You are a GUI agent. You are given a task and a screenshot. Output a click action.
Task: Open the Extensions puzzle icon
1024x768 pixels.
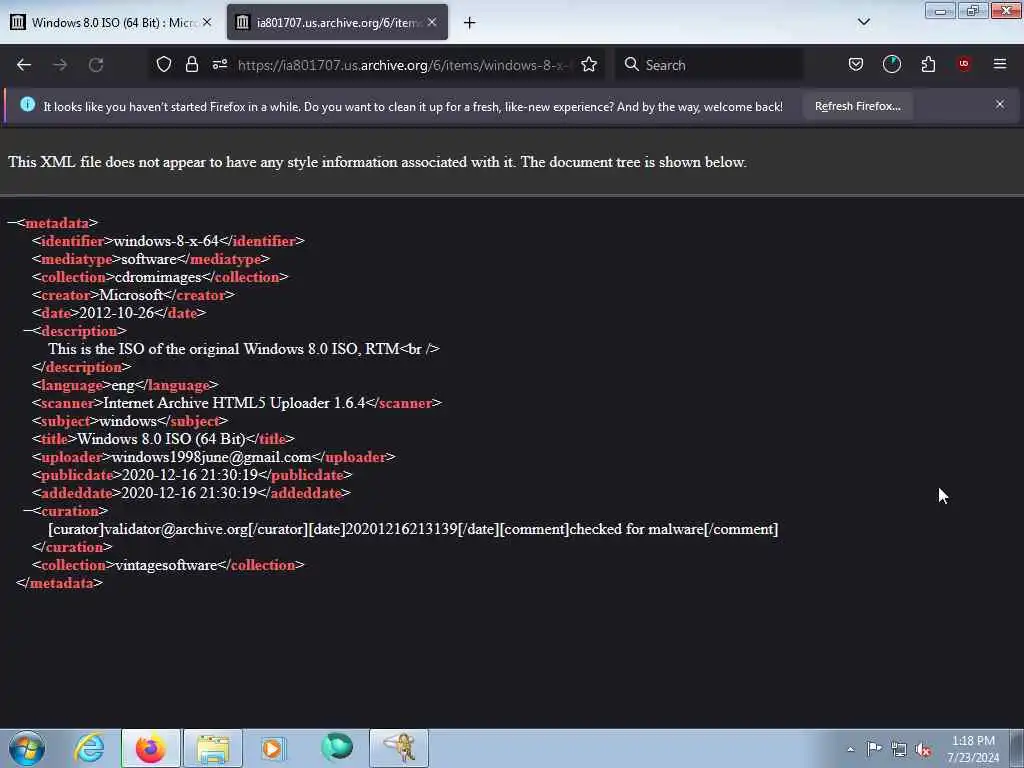coord(928,64)
